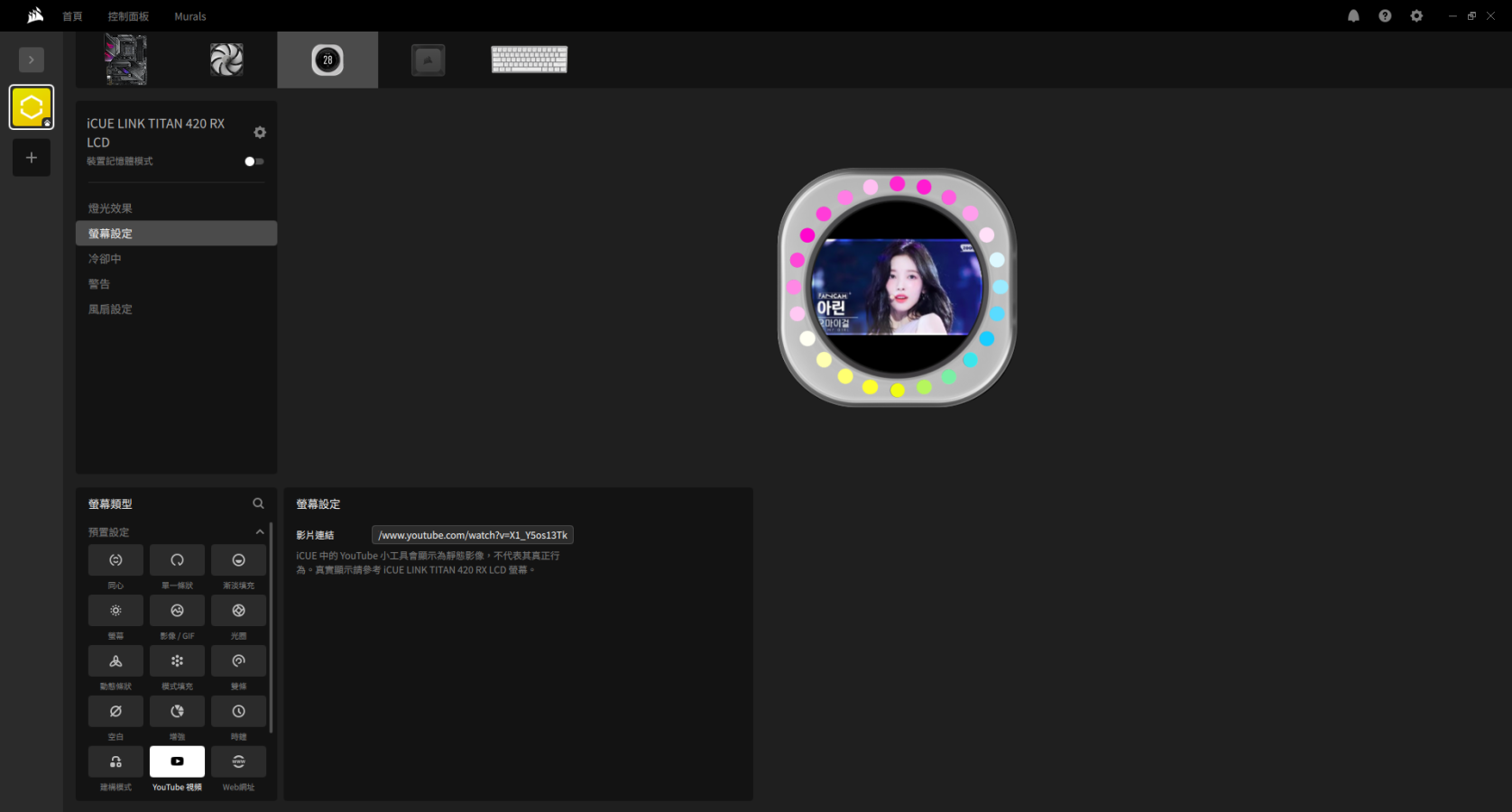The width and height of the screenshot is (1512, 812).
Task: Open the 燈光效果 settings page
Action: (110, 208)
